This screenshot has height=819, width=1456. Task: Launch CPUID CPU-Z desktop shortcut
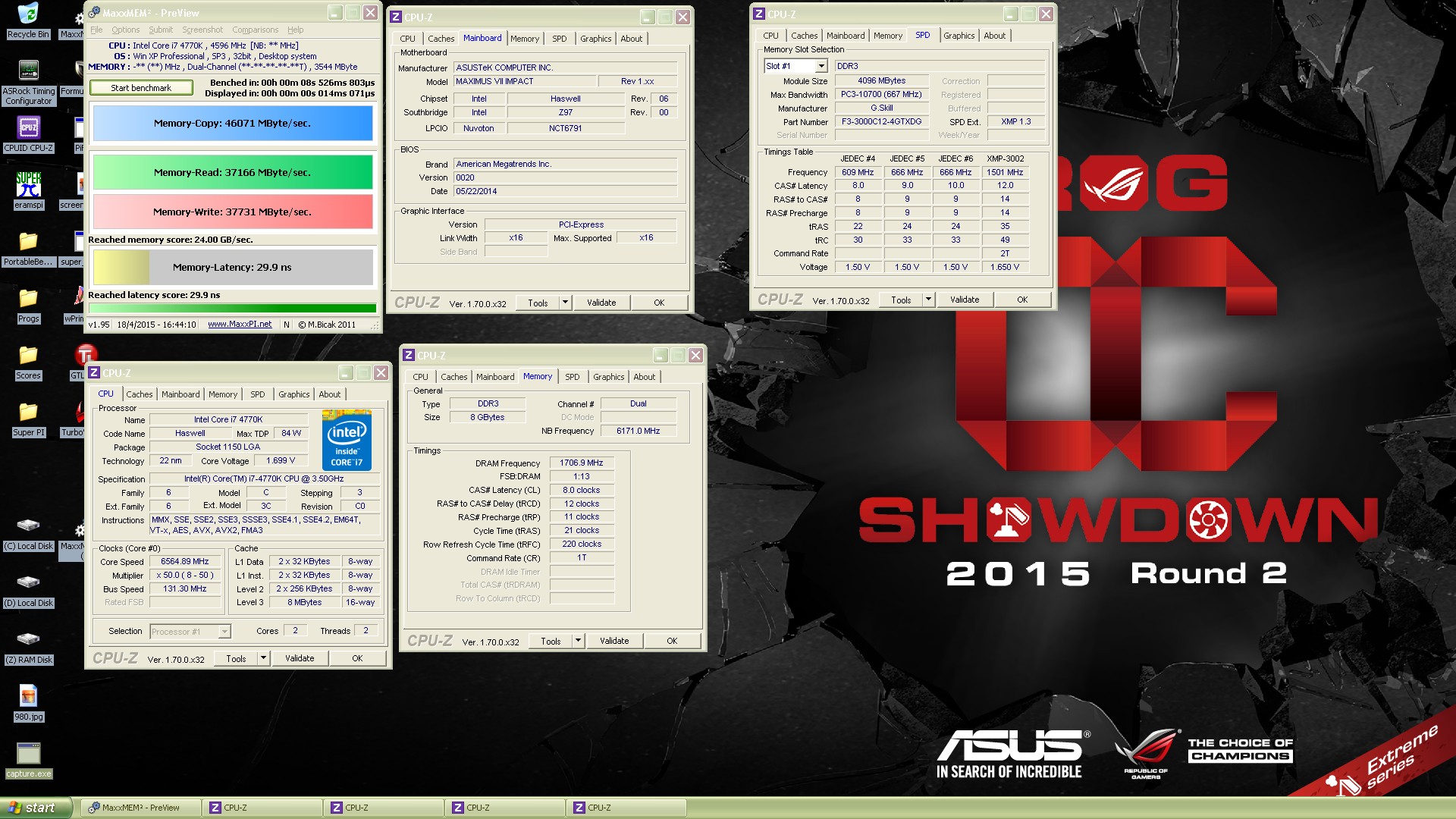coord(28,134)
